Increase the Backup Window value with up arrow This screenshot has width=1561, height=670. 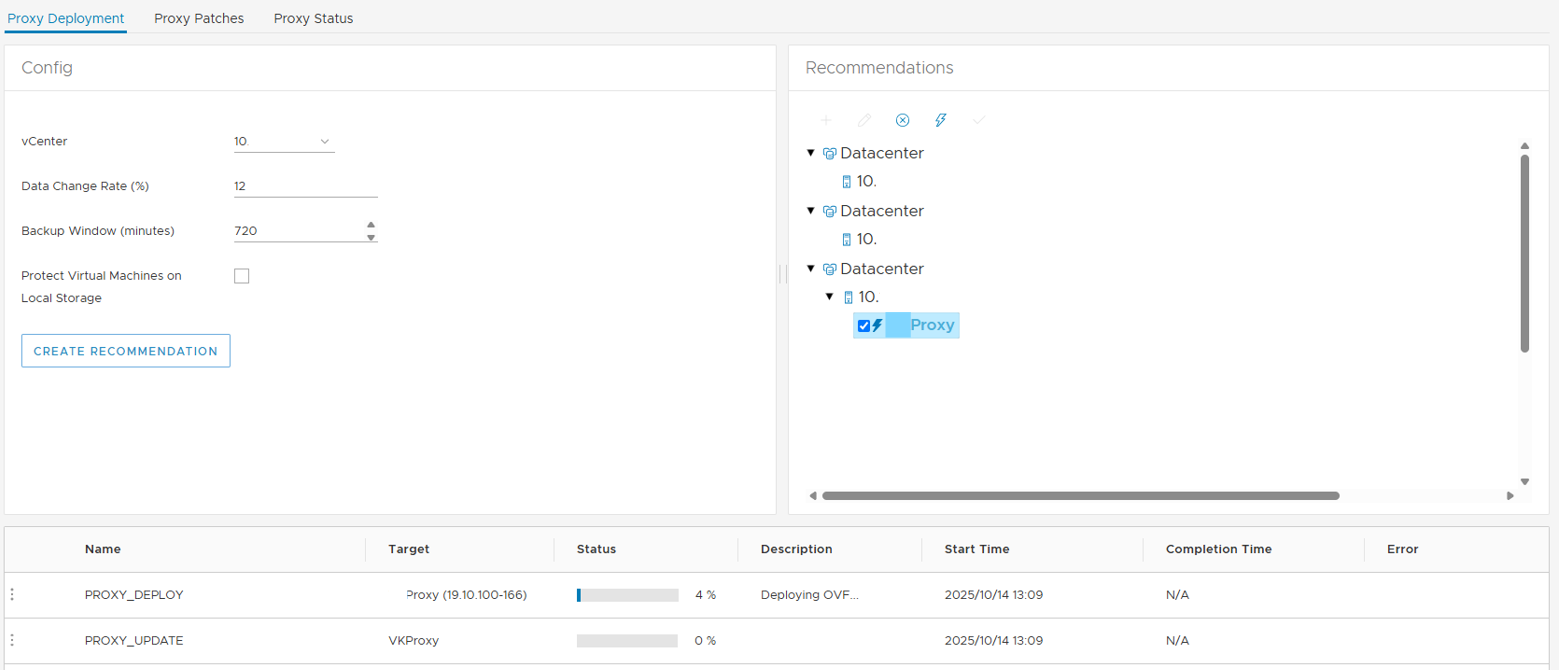click(371, 225)
